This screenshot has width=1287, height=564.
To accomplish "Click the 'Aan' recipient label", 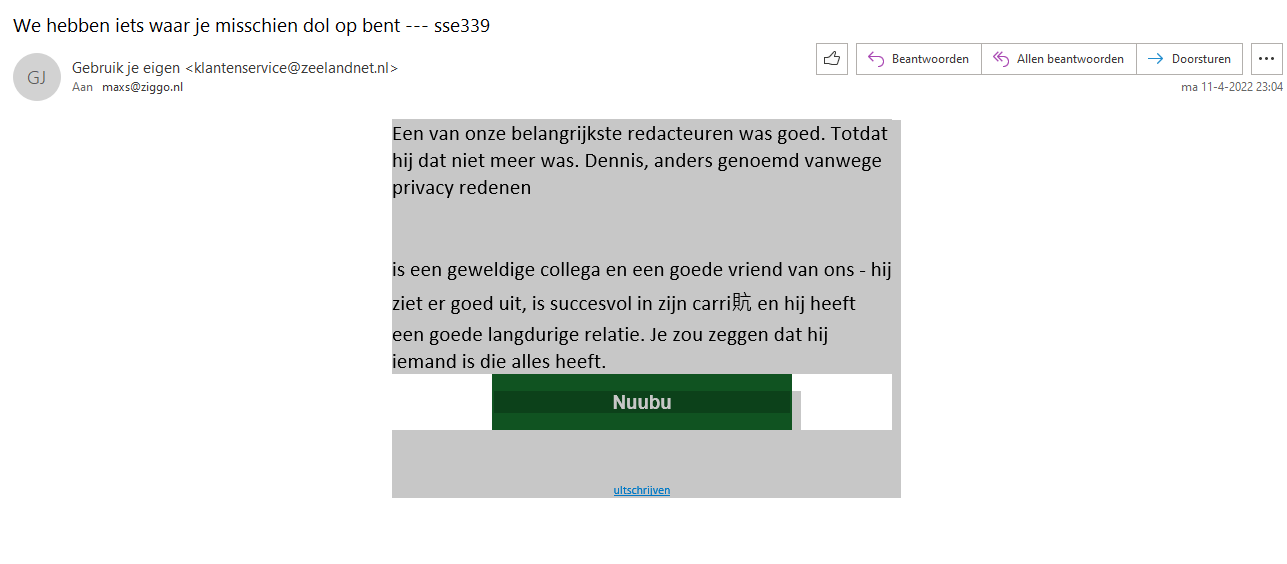I will (82, 87).
